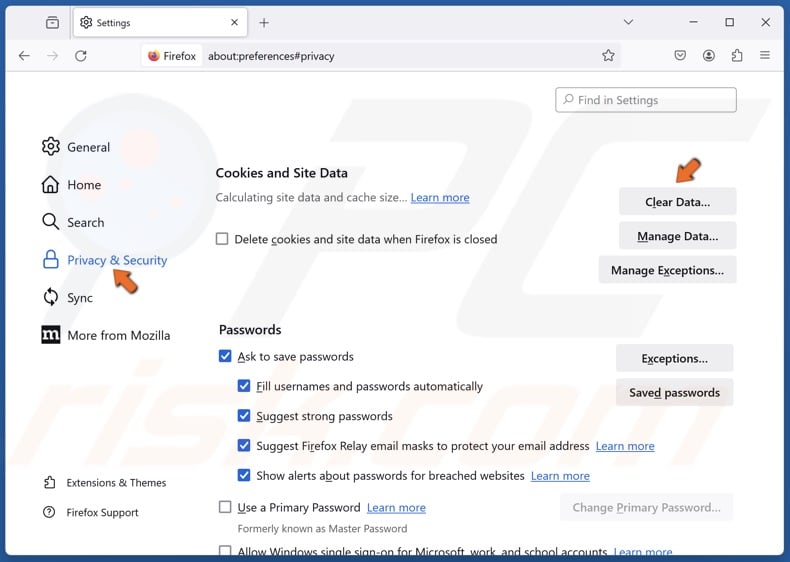
Task: Open Firefox Support link
Action: 102,513
